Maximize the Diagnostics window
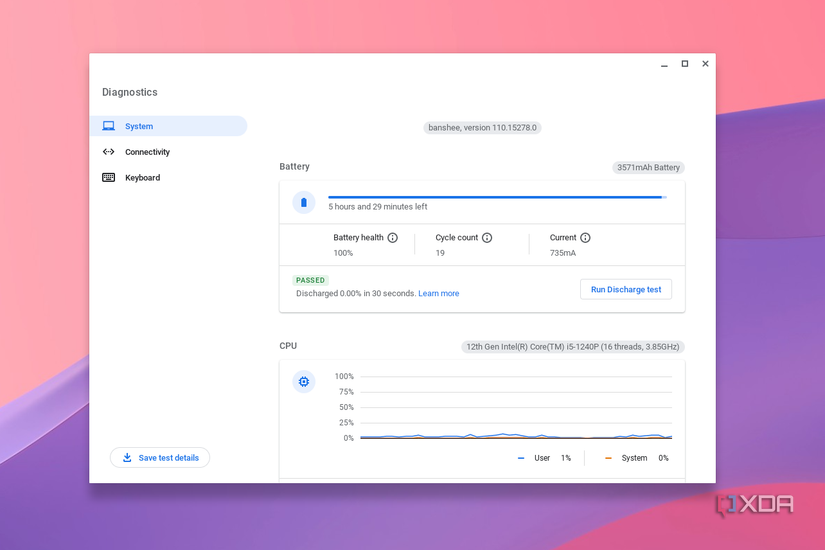This screenshot has height=550, width=825. pos(685,64)
